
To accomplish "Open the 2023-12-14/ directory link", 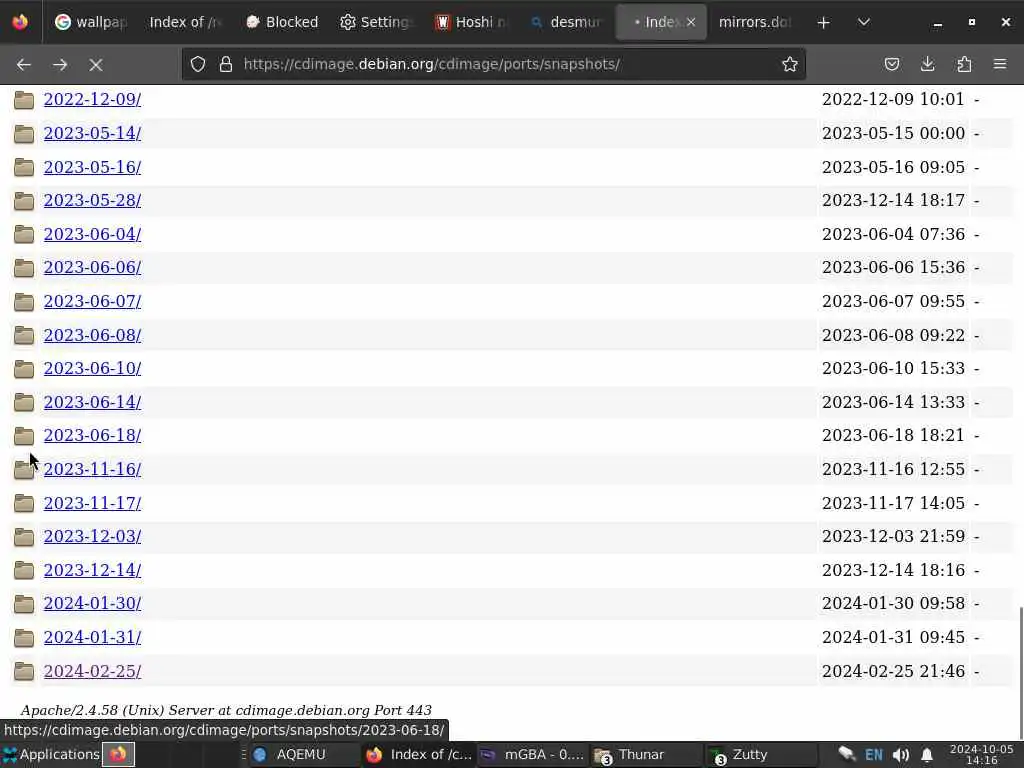I will point(92,571).
